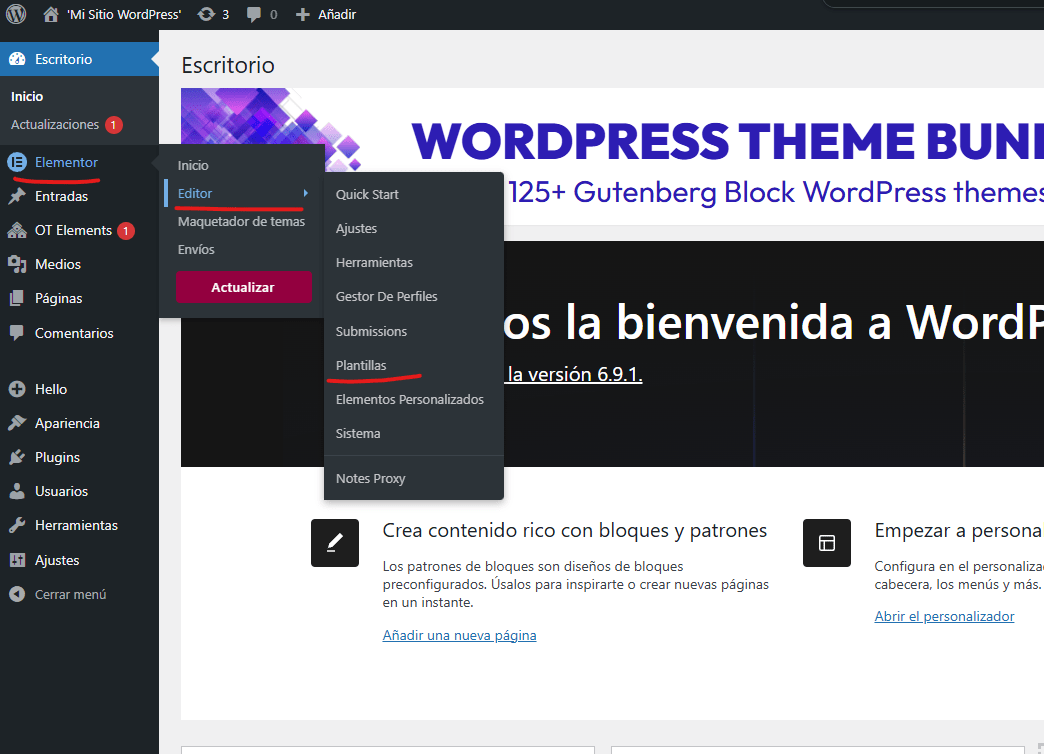1044x754 pixels.
Task: Open Apariencia menu in sidebar
Action: point(67,423)
